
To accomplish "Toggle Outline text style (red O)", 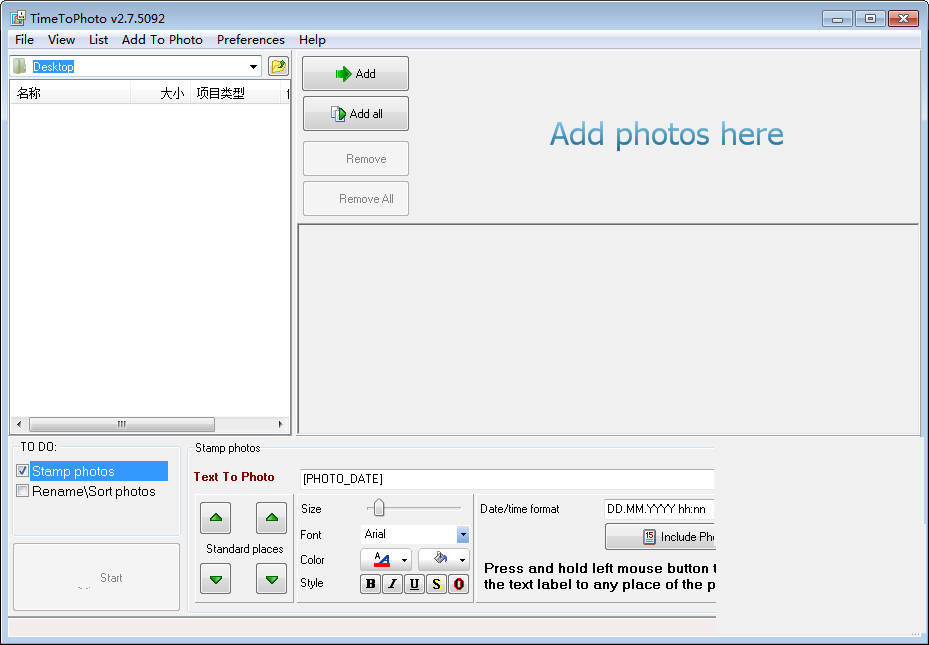I will click(x=458, y=584).
